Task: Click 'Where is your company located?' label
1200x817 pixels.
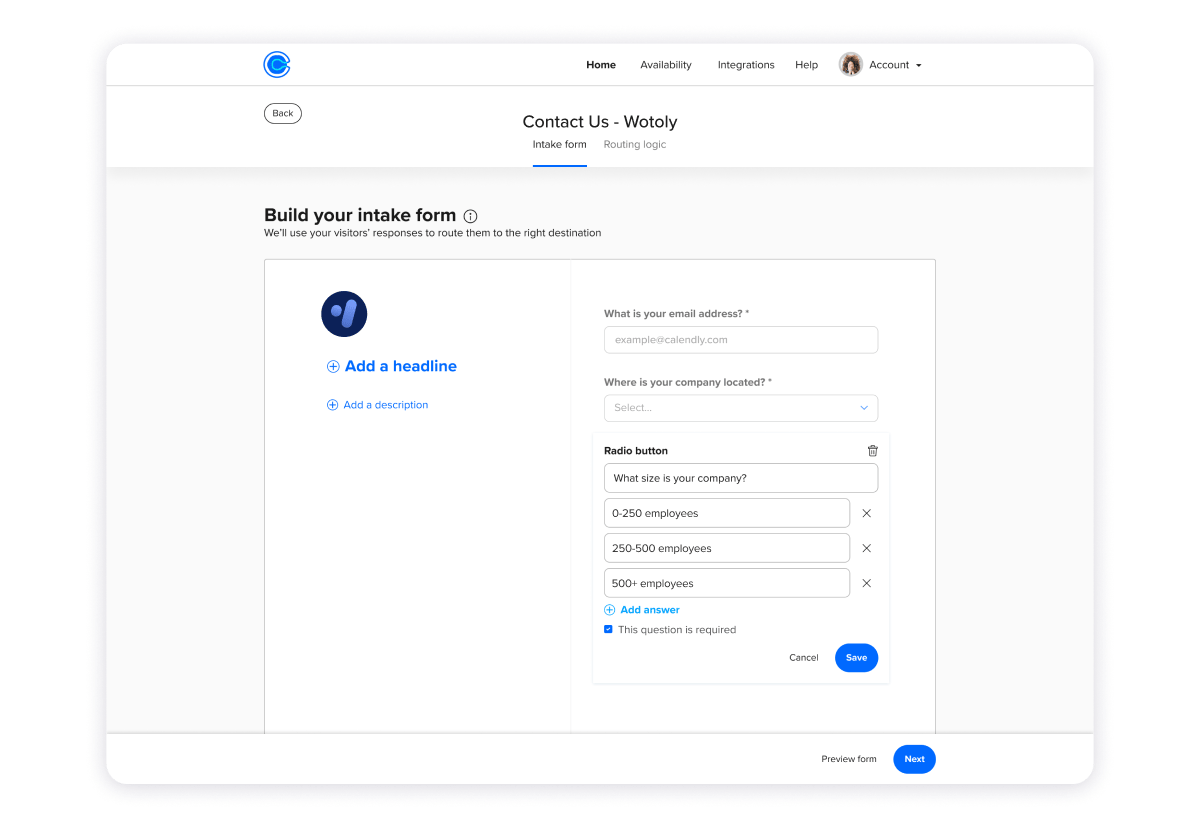Action: pos(688,382)
